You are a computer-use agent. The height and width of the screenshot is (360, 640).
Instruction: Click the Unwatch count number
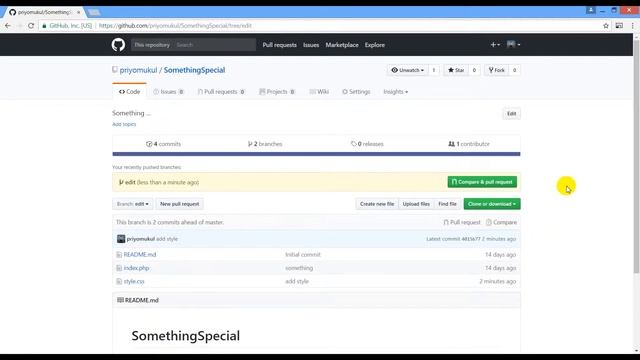point(433,70)
